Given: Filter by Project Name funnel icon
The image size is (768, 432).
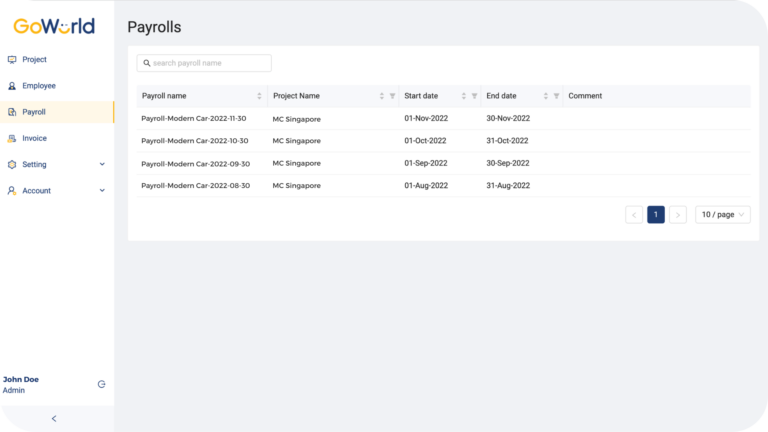Looking at the screenshot, I should click(392, 96).
